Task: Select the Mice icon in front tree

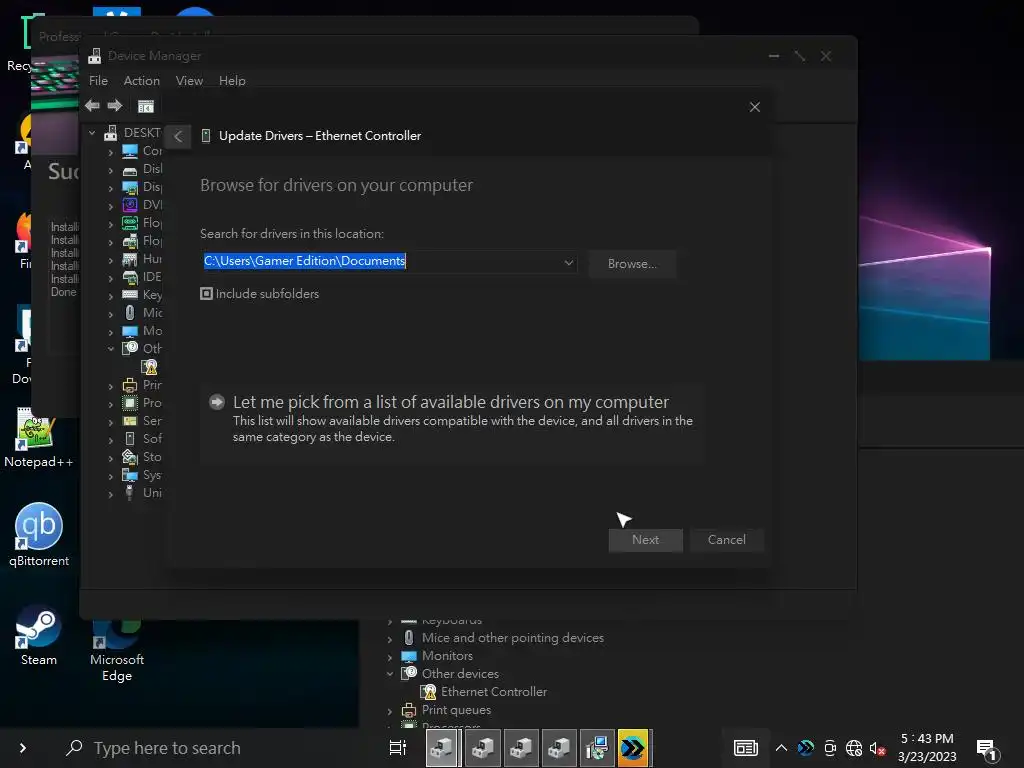Action: coord(130,313)
